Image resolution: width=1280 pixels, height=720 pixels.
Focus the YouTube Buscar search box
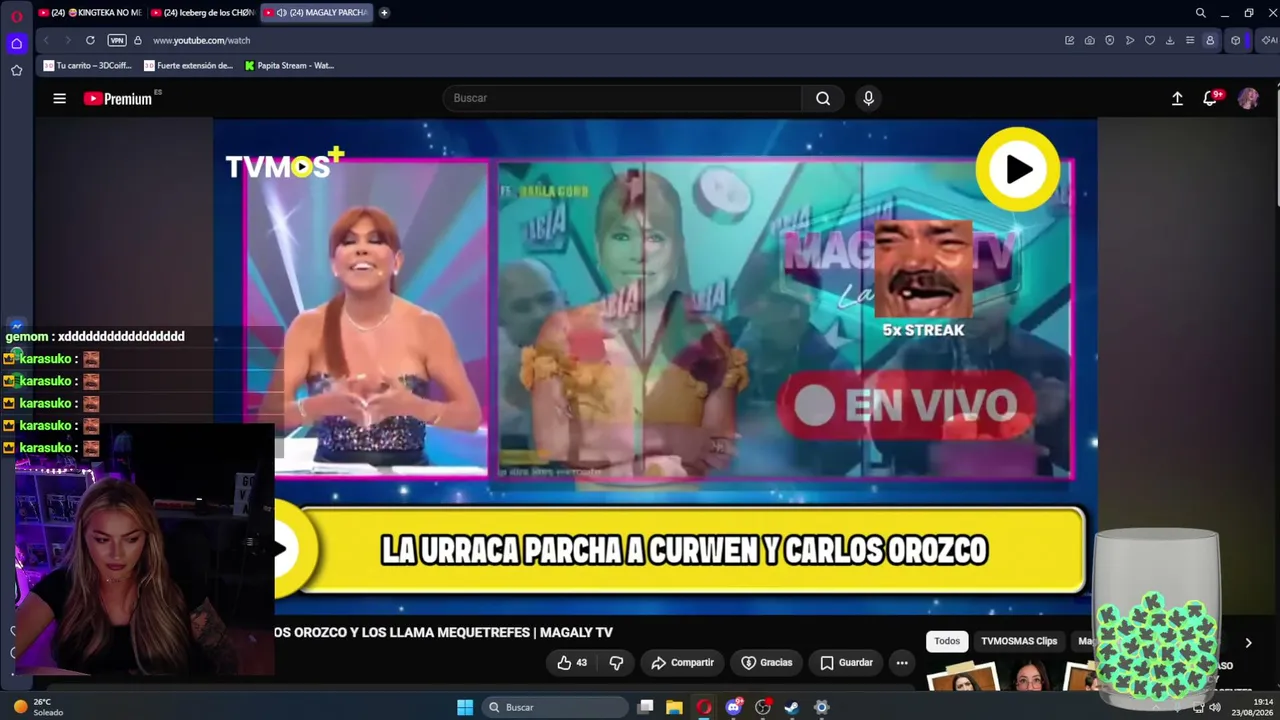(622, 98)
